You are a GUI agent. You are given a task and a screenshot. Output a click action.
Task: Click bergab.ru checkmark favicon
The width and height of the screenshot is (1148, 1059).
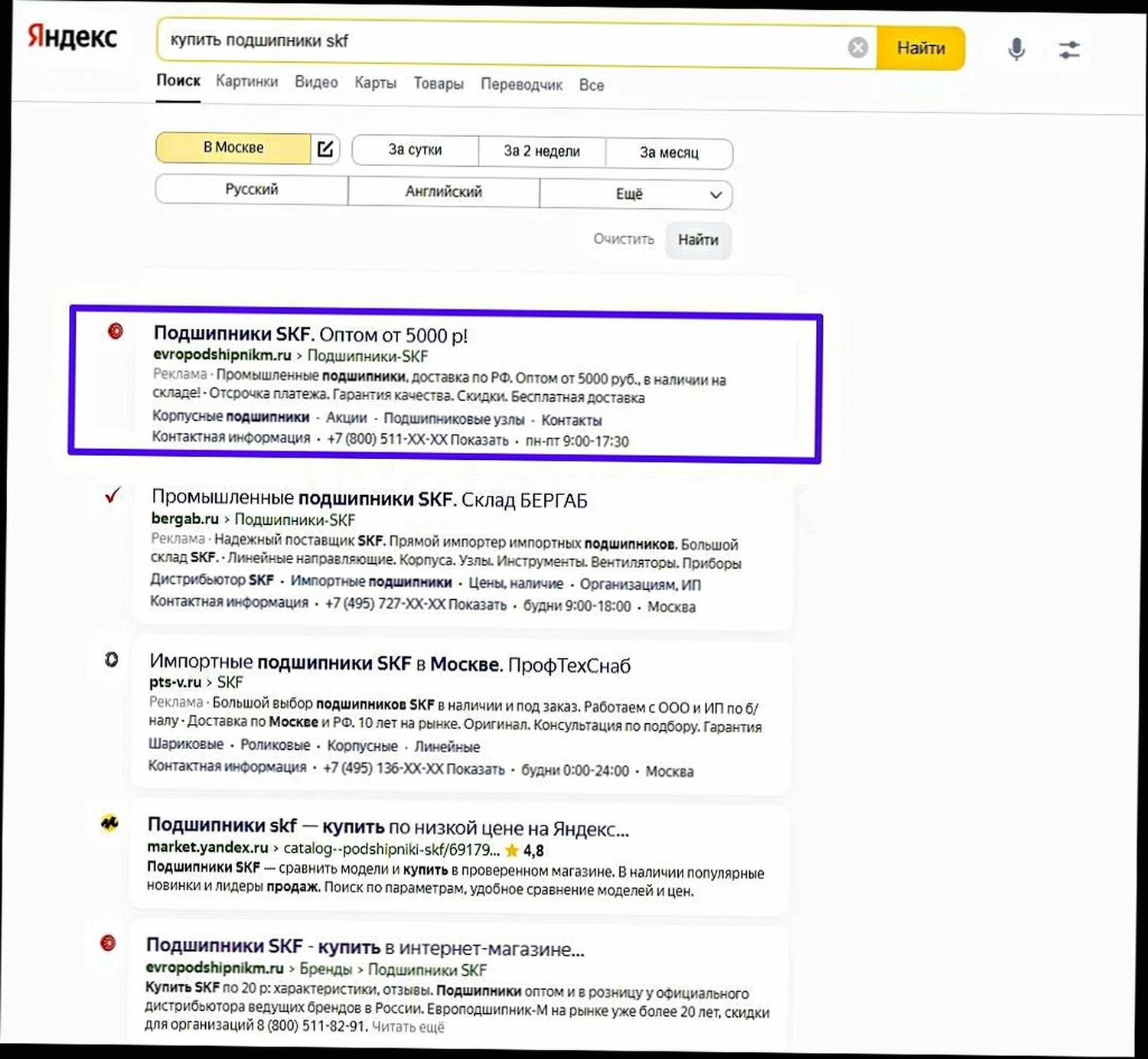113,495
